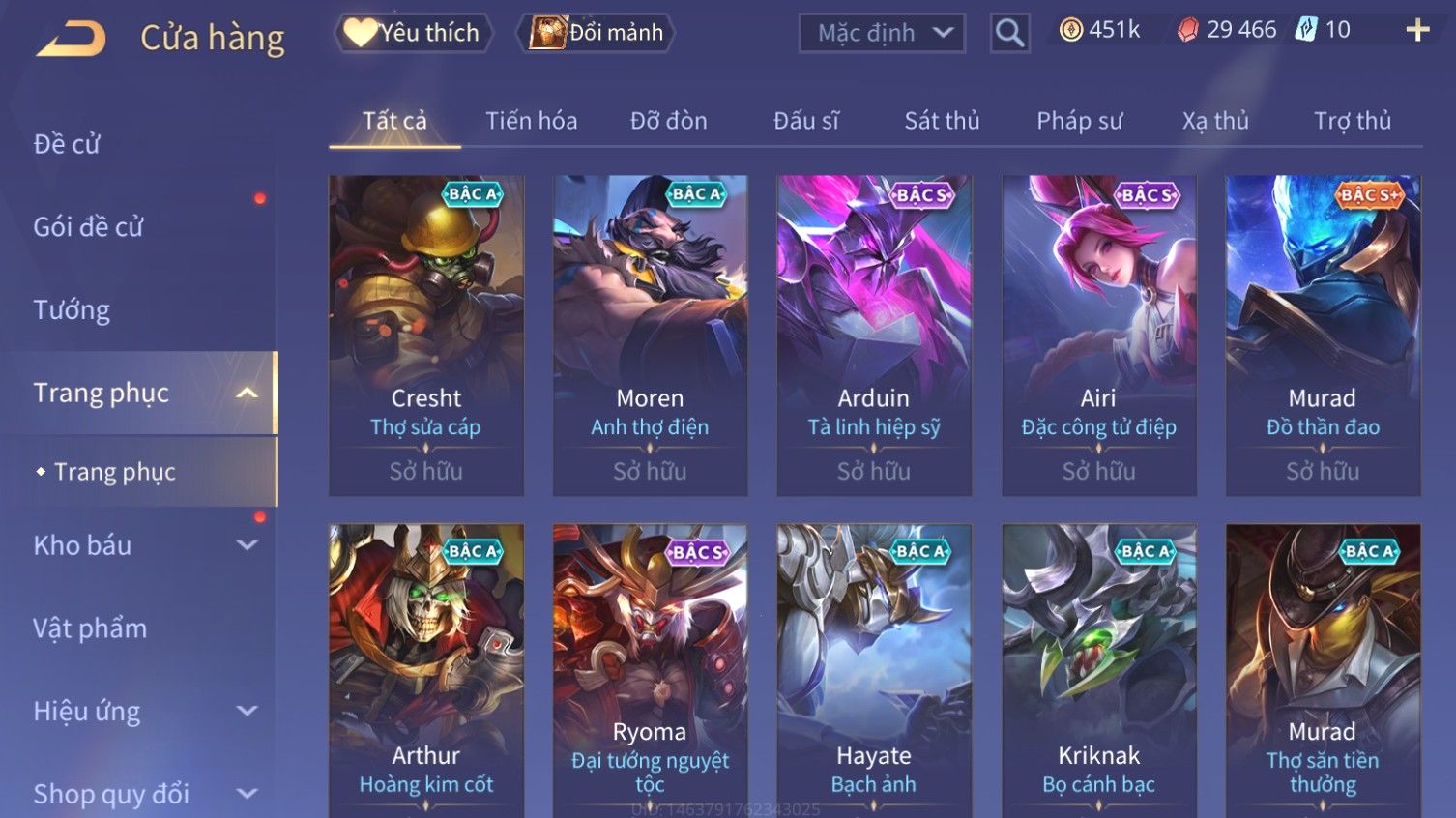Screen dimensions: 1456x818
Task: Collapse the Trang phục sidebar section
Action: (248, 393)
